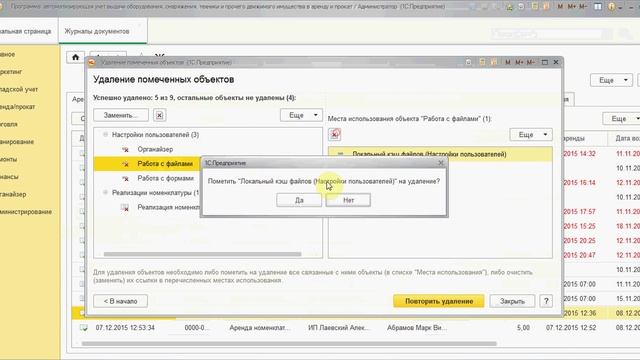Collapse the Реализации номенклатуры group
Viewport: 640px width, 360px height.
105,192
